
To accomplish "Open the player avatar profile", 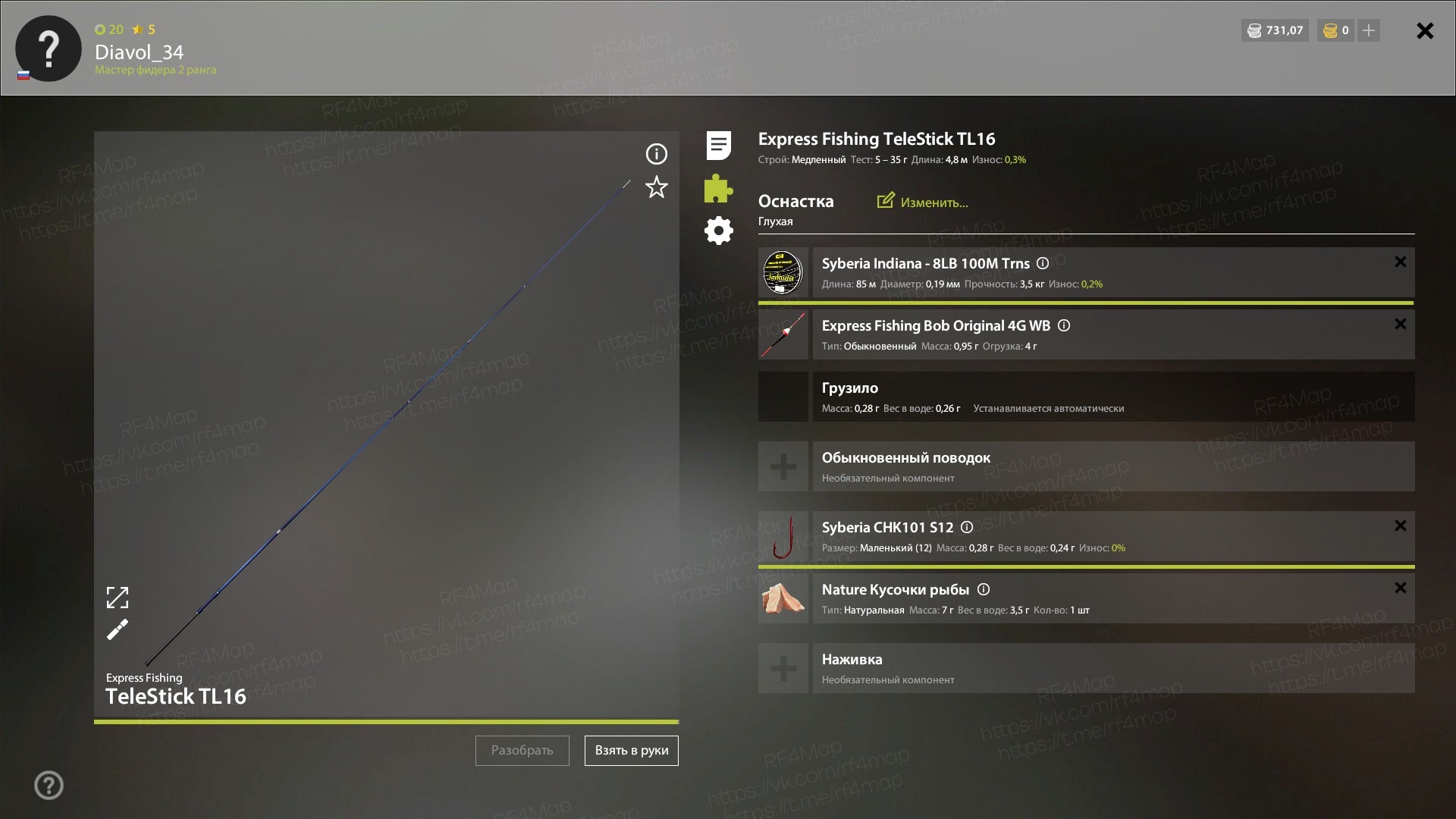I will click(x=49, y=49).
